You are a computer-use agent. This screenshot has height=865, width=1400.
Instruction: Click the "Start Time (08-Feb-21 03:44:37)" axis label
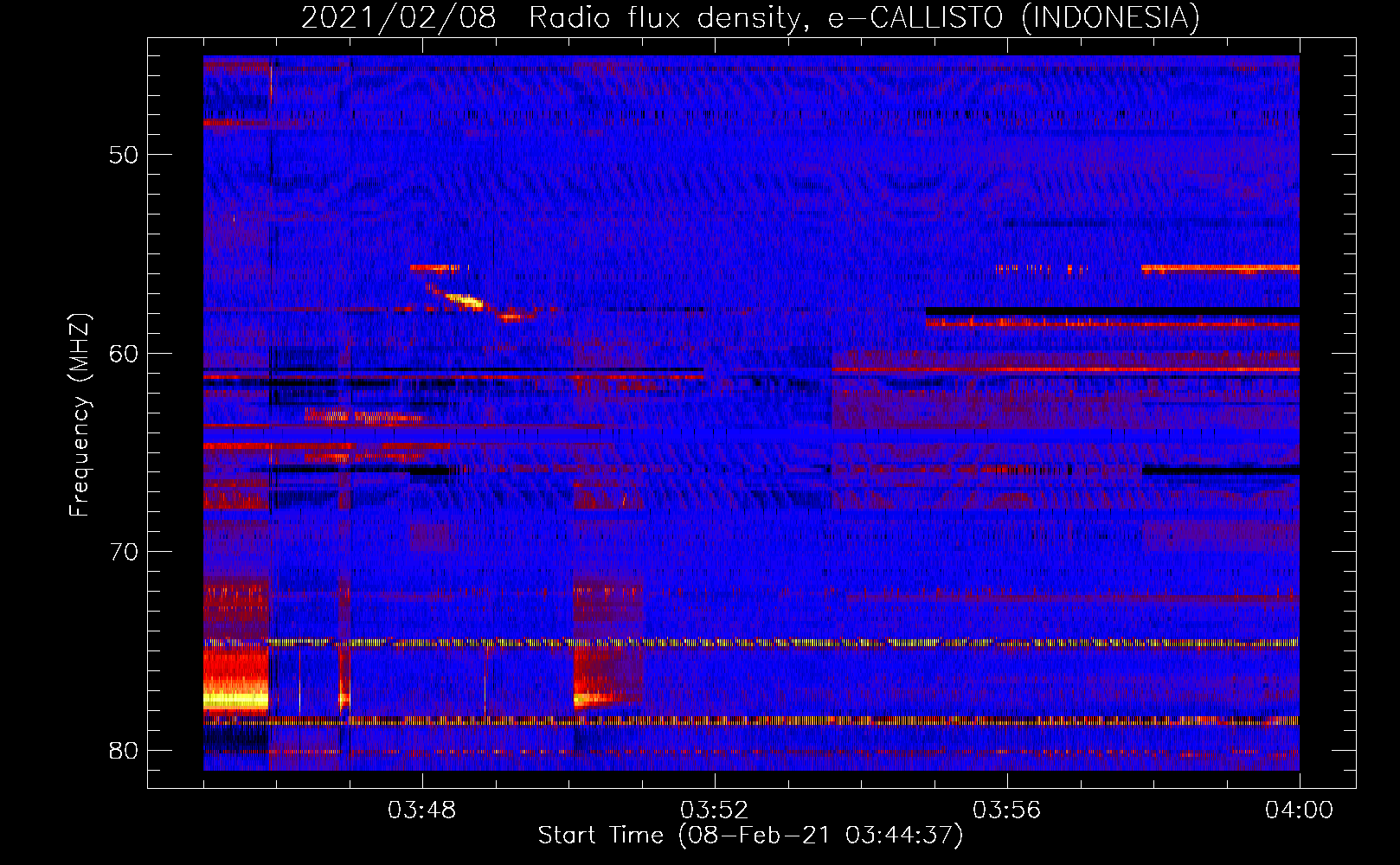[x=750, y=836]
